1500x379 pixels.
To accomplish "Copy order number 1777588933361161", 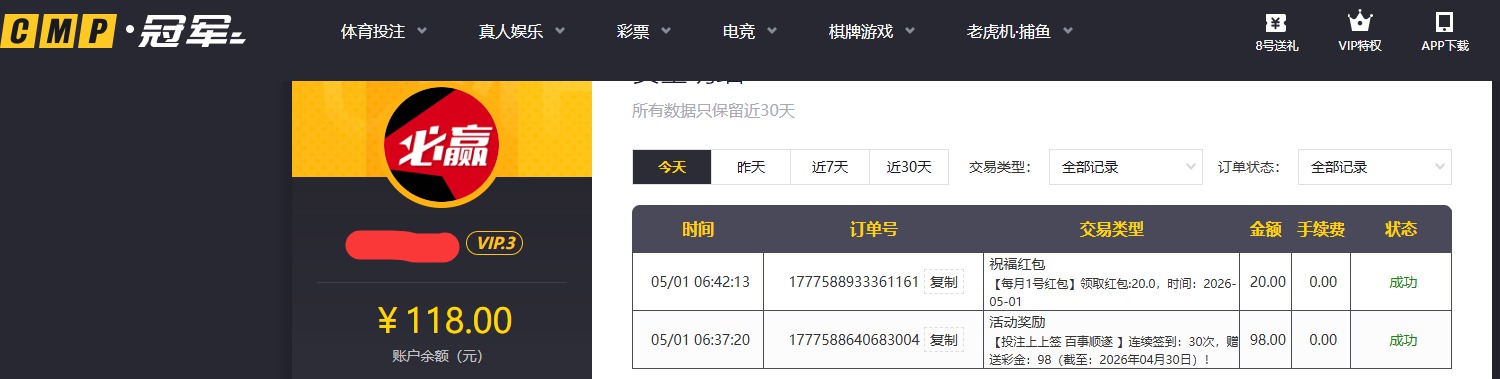I will click(943, 282).
